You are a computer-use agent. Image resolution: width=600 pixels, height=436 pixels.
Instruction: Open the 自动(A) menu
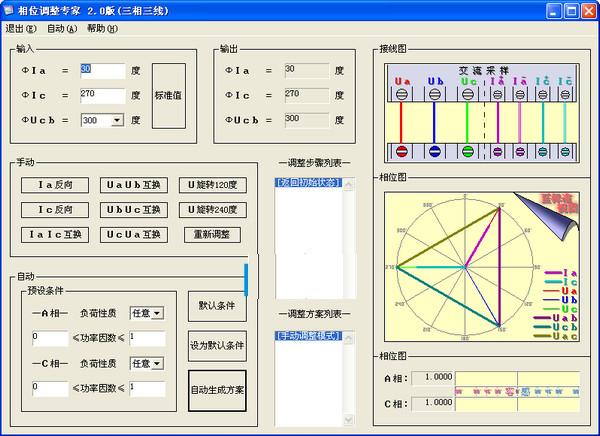pos(62,29)
